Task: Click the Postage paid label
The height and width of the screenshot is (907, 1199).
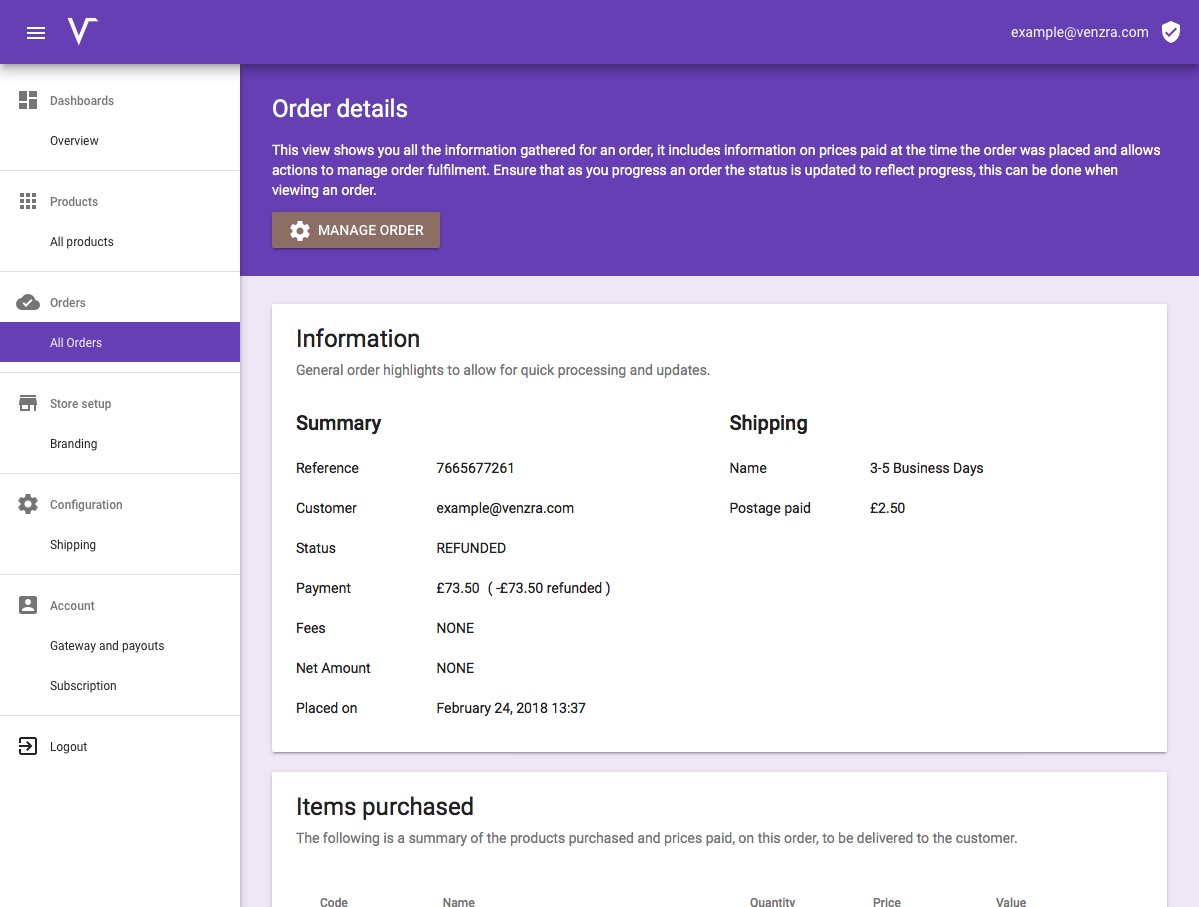Action: pyautogui.click(x=769, y=508)
